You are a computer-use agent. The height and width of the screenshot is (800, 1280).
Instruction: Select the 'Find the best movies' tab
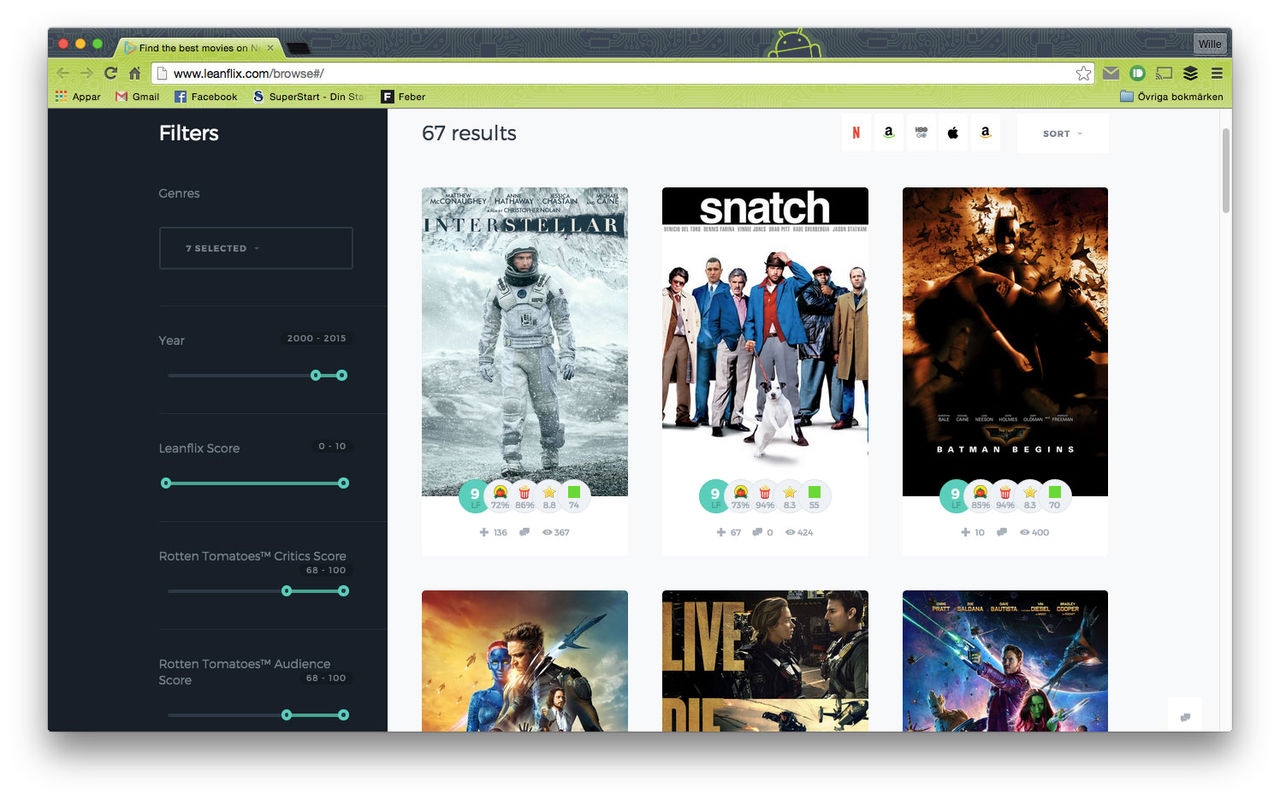199,47
